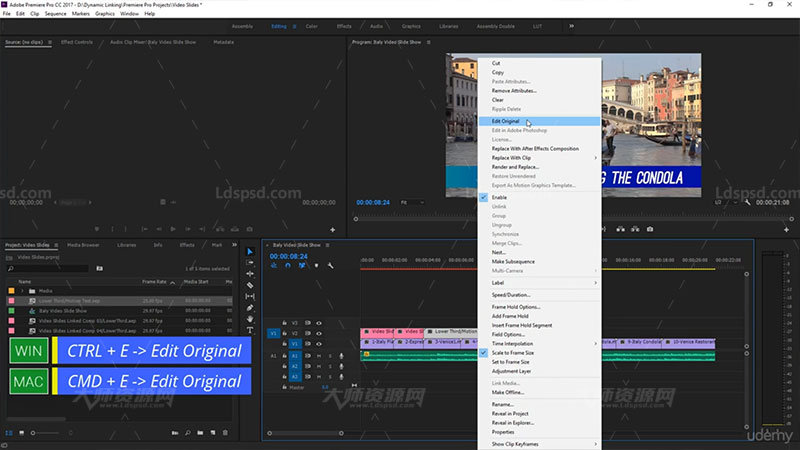This screenshot has height=450, width=800.
Task: Click the New Item icon in Project panel
Action: (x=213, y=433)
